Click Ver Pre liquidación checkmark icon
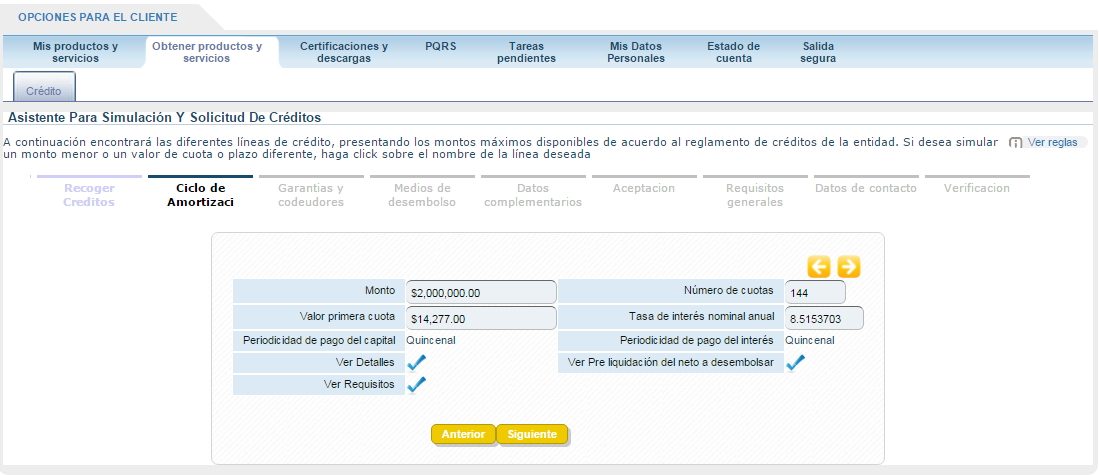Image resolution: width=1099 pixels, height=475 pixels. (x=795, y=362)
